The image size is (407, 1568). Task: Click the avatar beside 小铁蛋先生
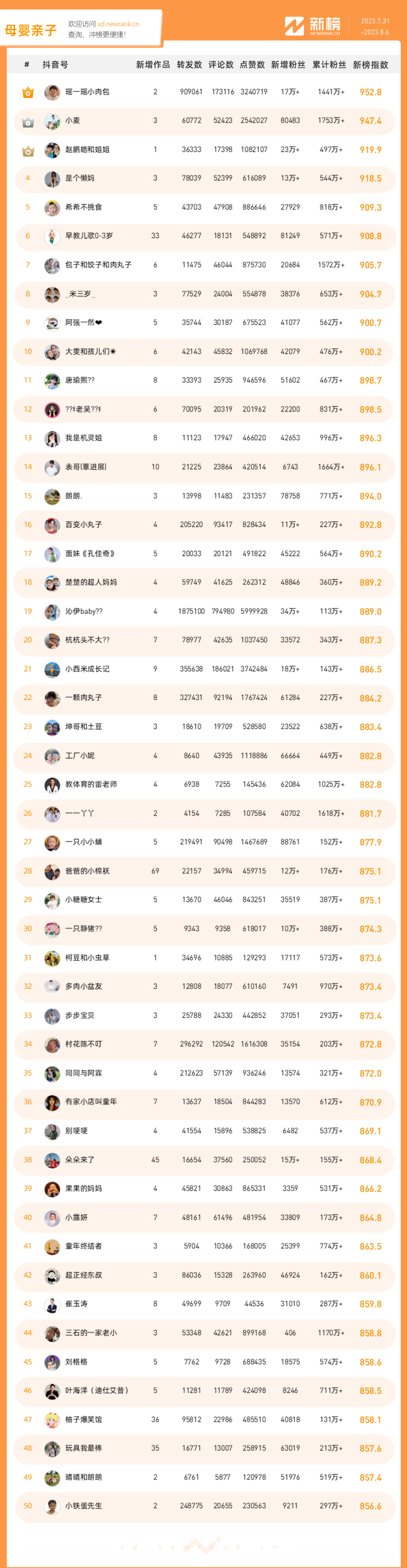(x=52, y=1506)
